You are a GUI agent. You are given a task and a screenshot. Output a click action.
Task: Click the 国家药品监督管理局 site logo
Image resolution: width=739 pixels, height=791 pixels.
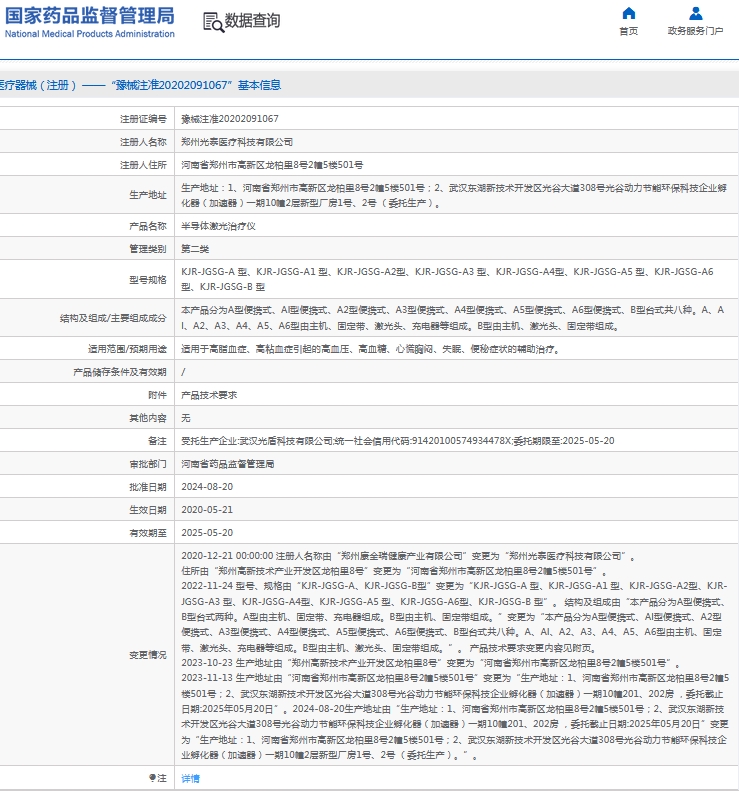click(x=90, y=22)
